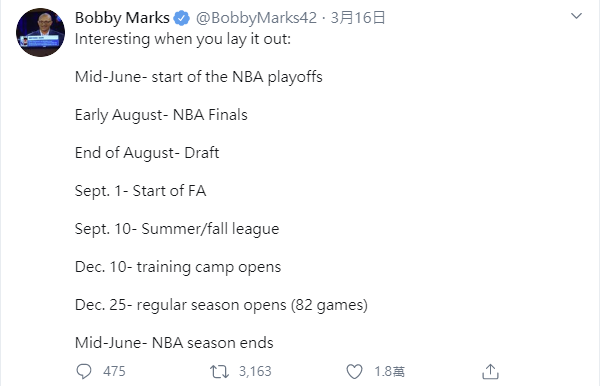Click the 'Mid-June- start of the NBA playoffs' line
The height and width of the screenshot is (386, 600).
click(199, 77)
